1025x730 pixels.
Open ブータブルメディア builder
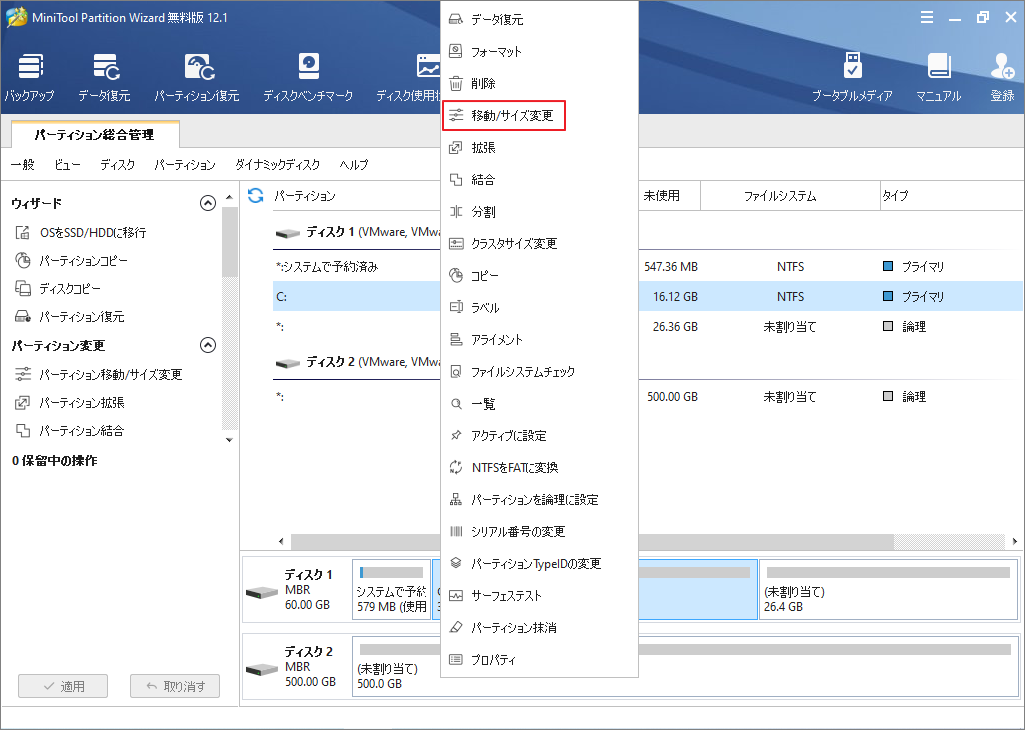852,77
